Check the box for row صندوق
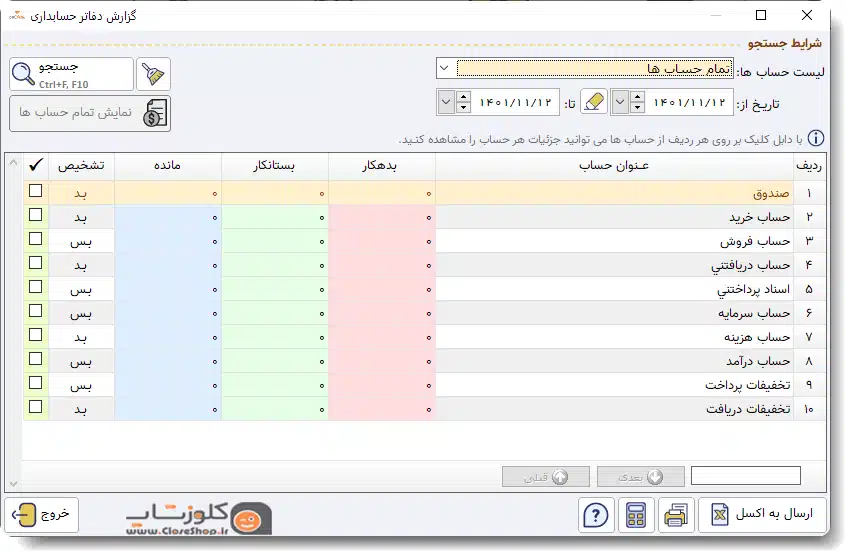Viewport: 846px width, 552px height. click(36, 190)
